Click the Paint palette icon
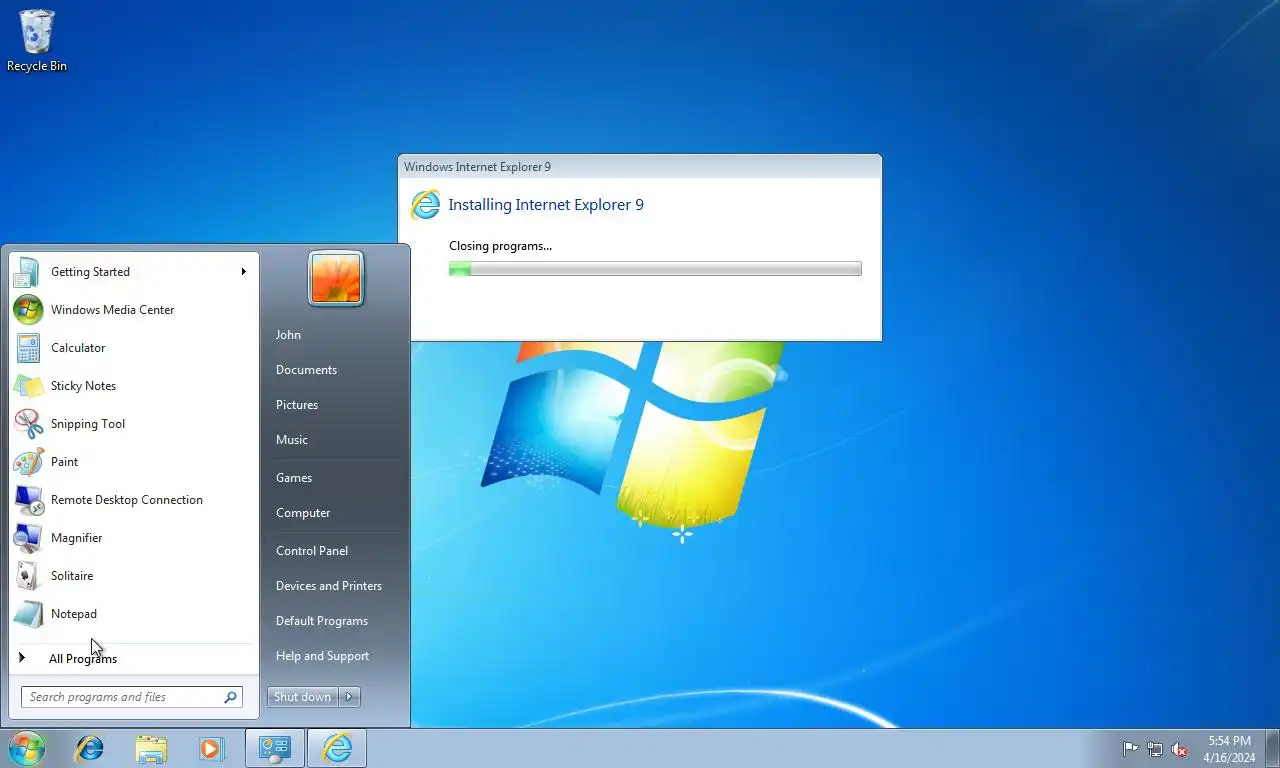This screenshot has height=768, width=1280. [x=28, y=462]
